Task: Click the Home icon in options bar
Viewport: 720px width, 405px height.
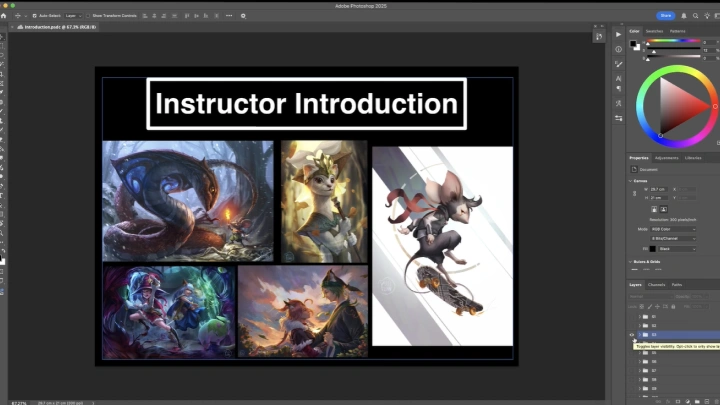Action: click(4, 16)
